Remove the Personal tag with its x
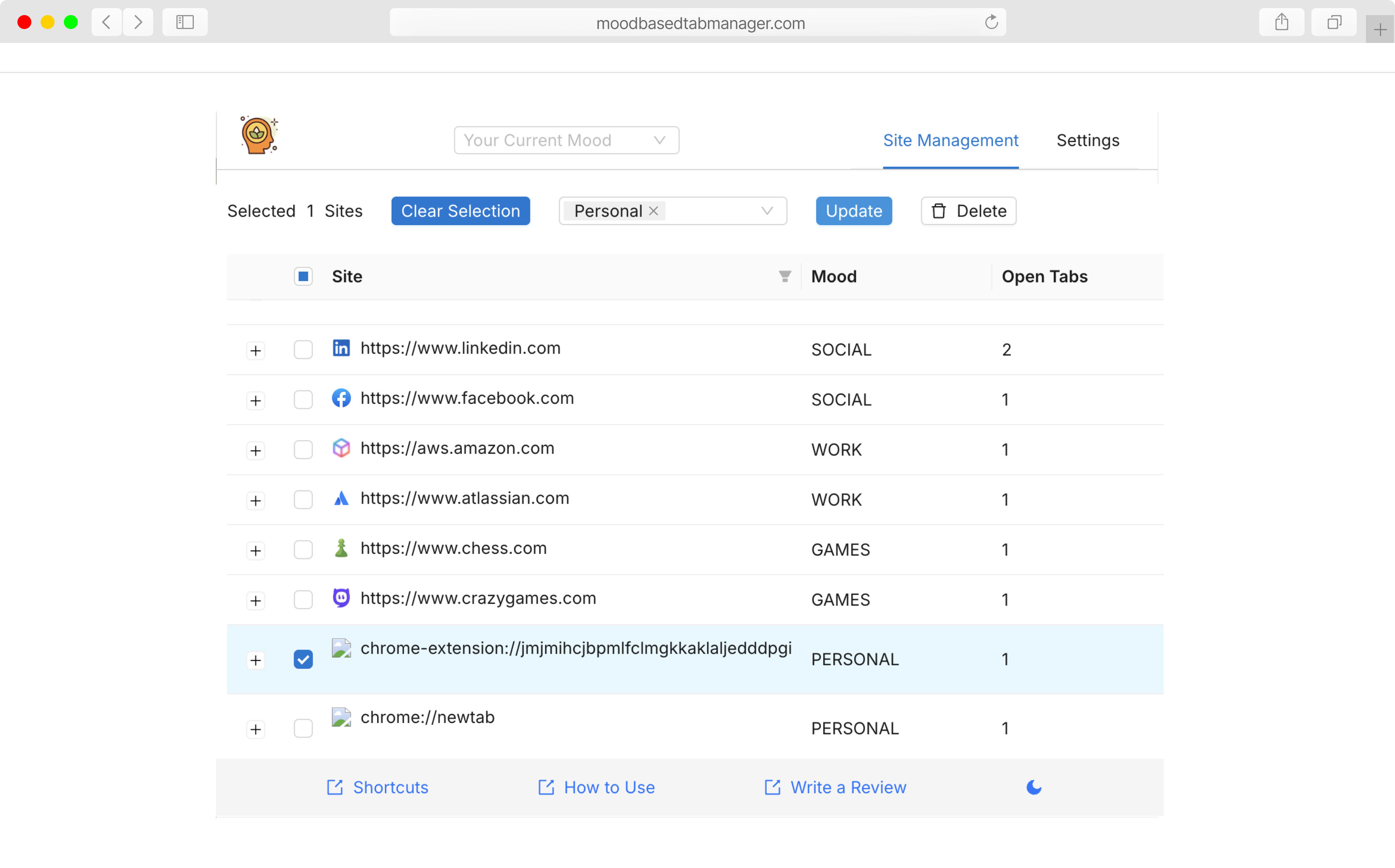This screenshot has height=868, width=1395. [653, 211]
